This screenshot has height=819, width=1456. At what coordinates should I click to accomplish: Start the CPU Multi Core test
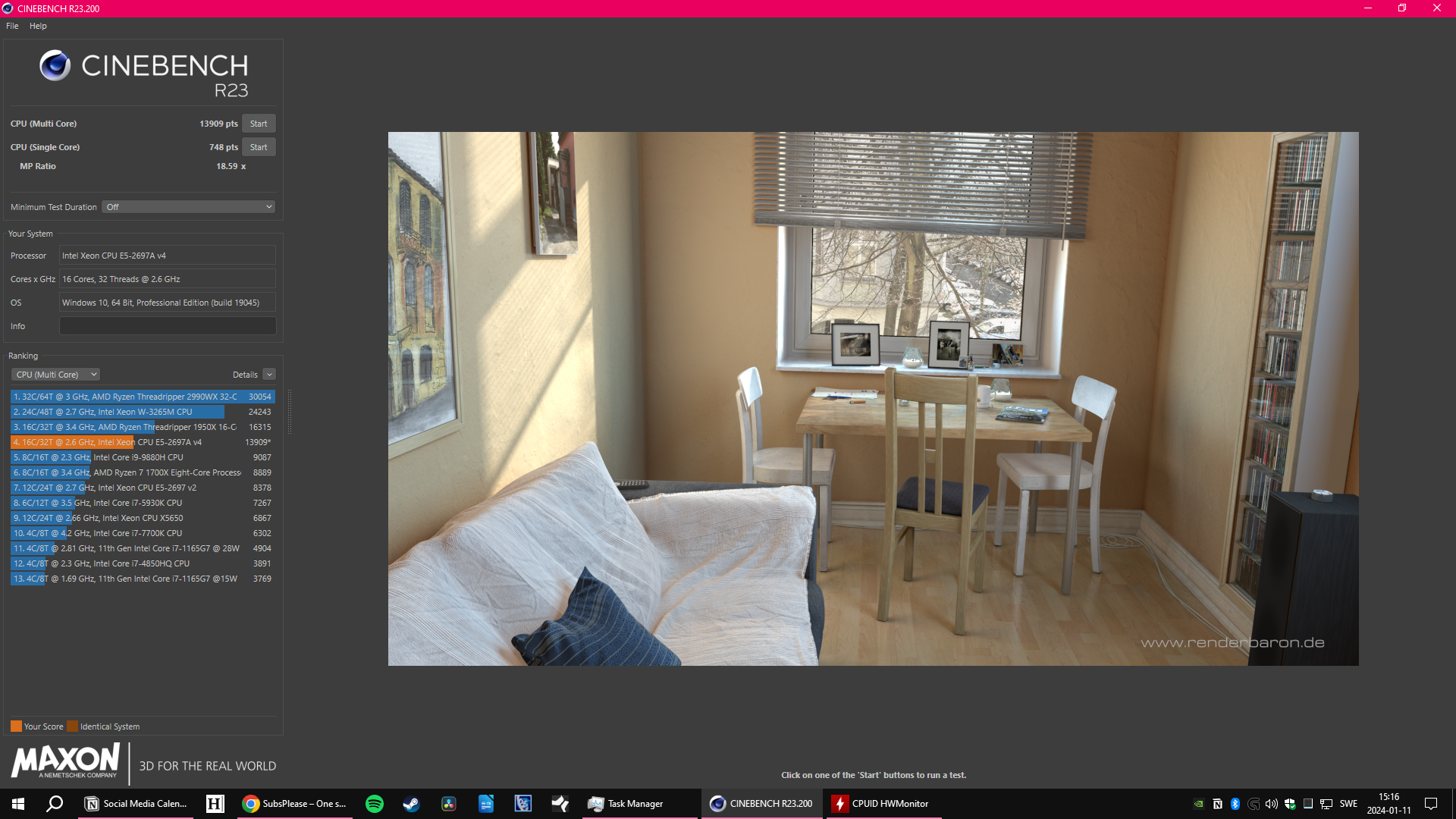[x=259, y=124]
